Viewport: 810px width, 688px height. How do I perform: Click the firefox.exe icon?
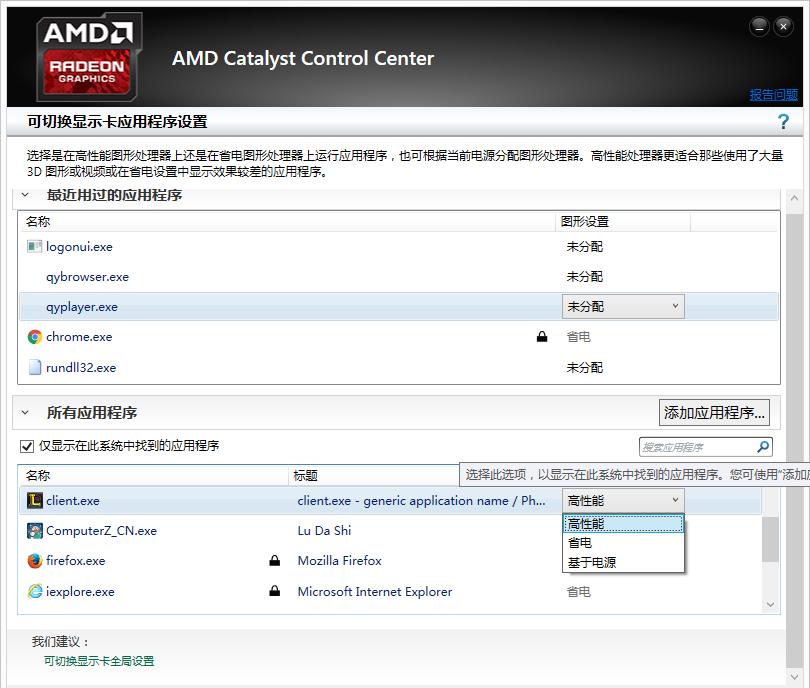[x=35, y=561]
